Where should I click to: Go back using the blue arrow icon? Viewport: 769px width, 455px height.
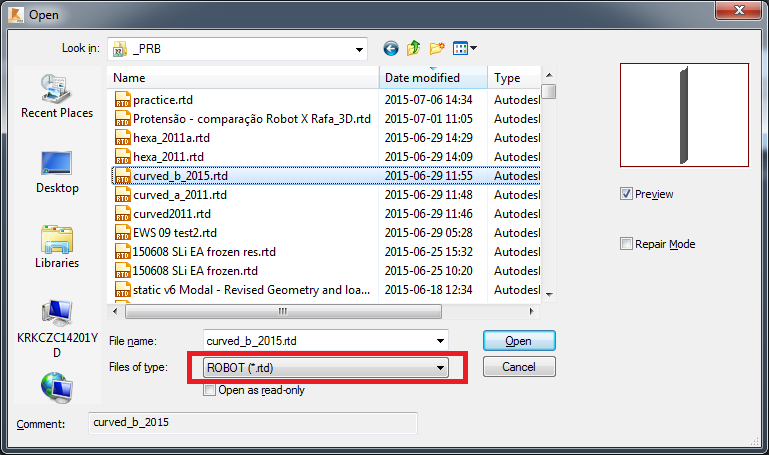391,49
